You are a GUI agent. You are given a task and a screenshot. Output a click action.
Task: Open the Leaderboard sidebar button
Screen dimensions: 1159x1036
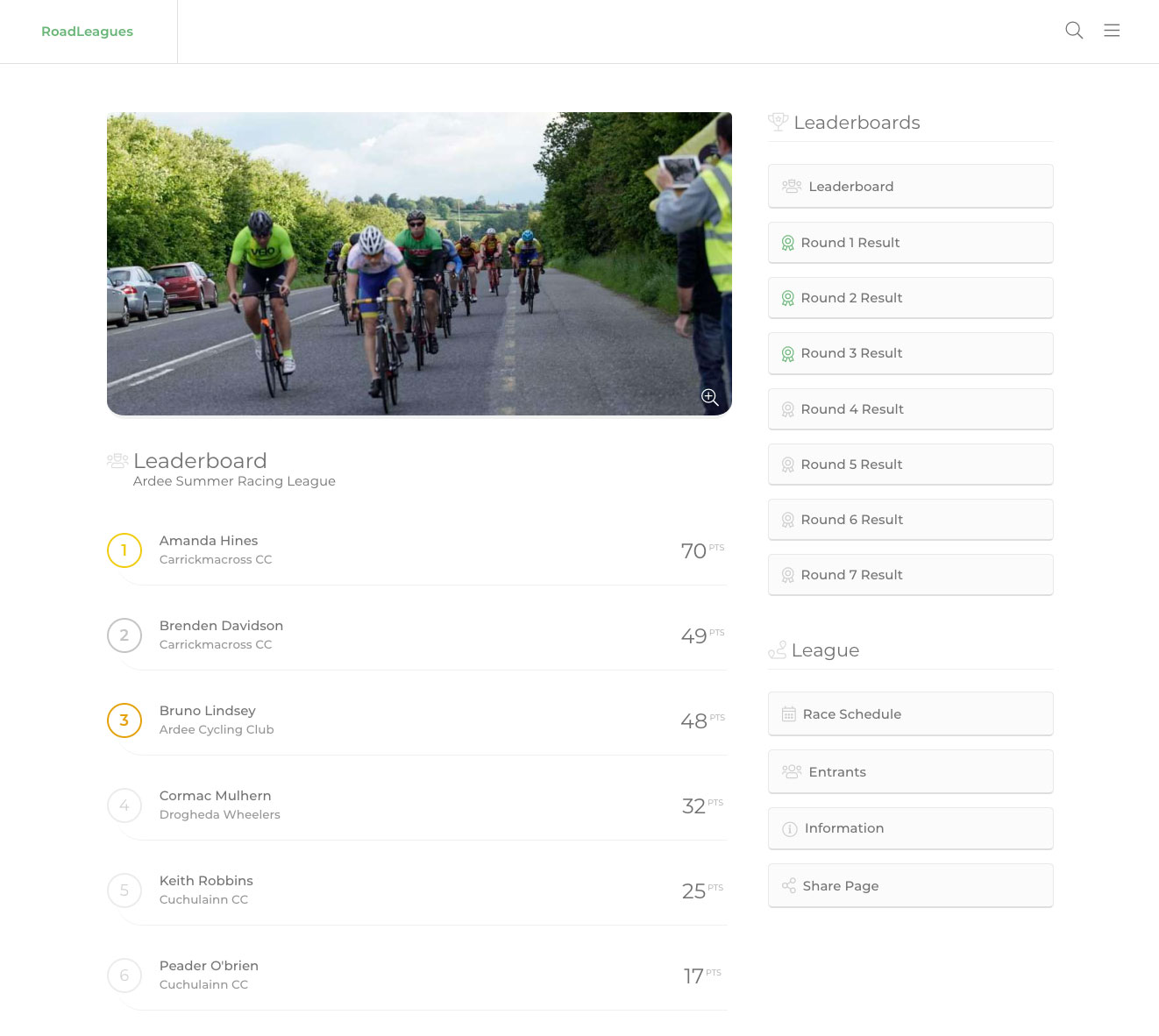tap(910, 186)
